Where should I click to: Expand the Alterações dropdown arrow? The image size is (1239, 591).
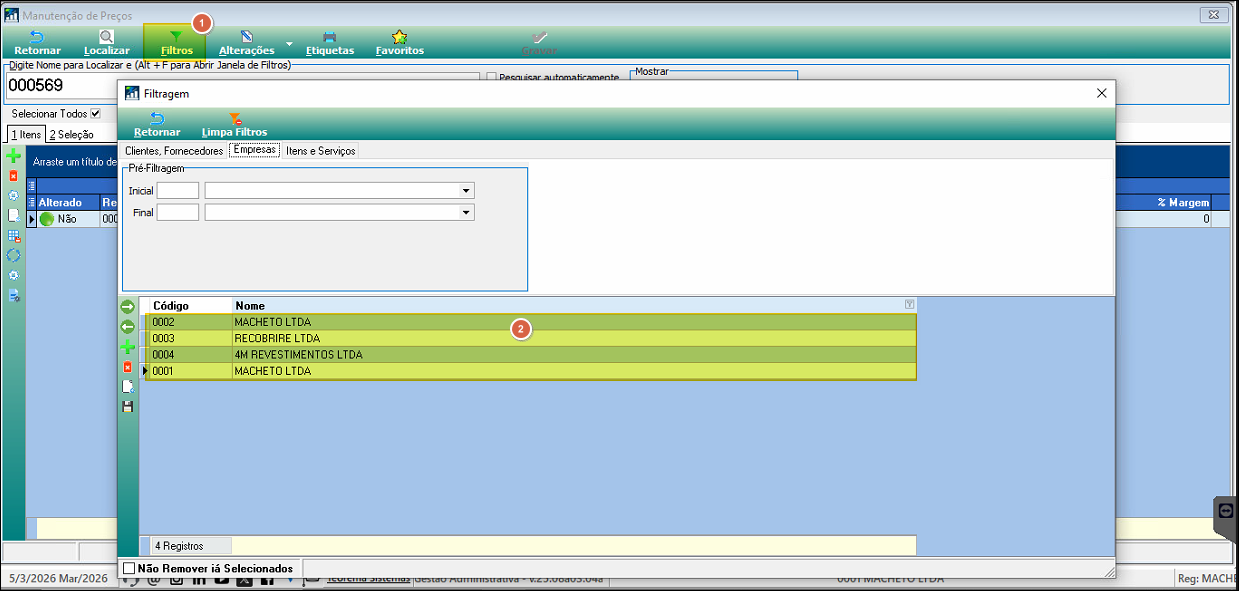click(290, 44)
